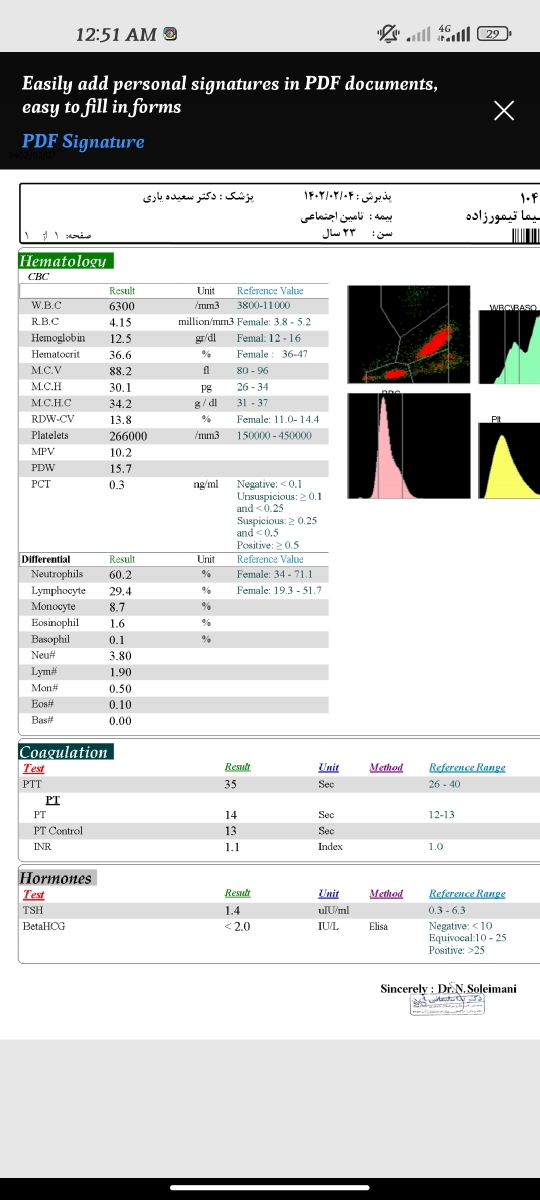Tap the Hemoglobin result 12.5
Image resolution: width=540 pixels, height=1200 pixels.
click(120, 338)
